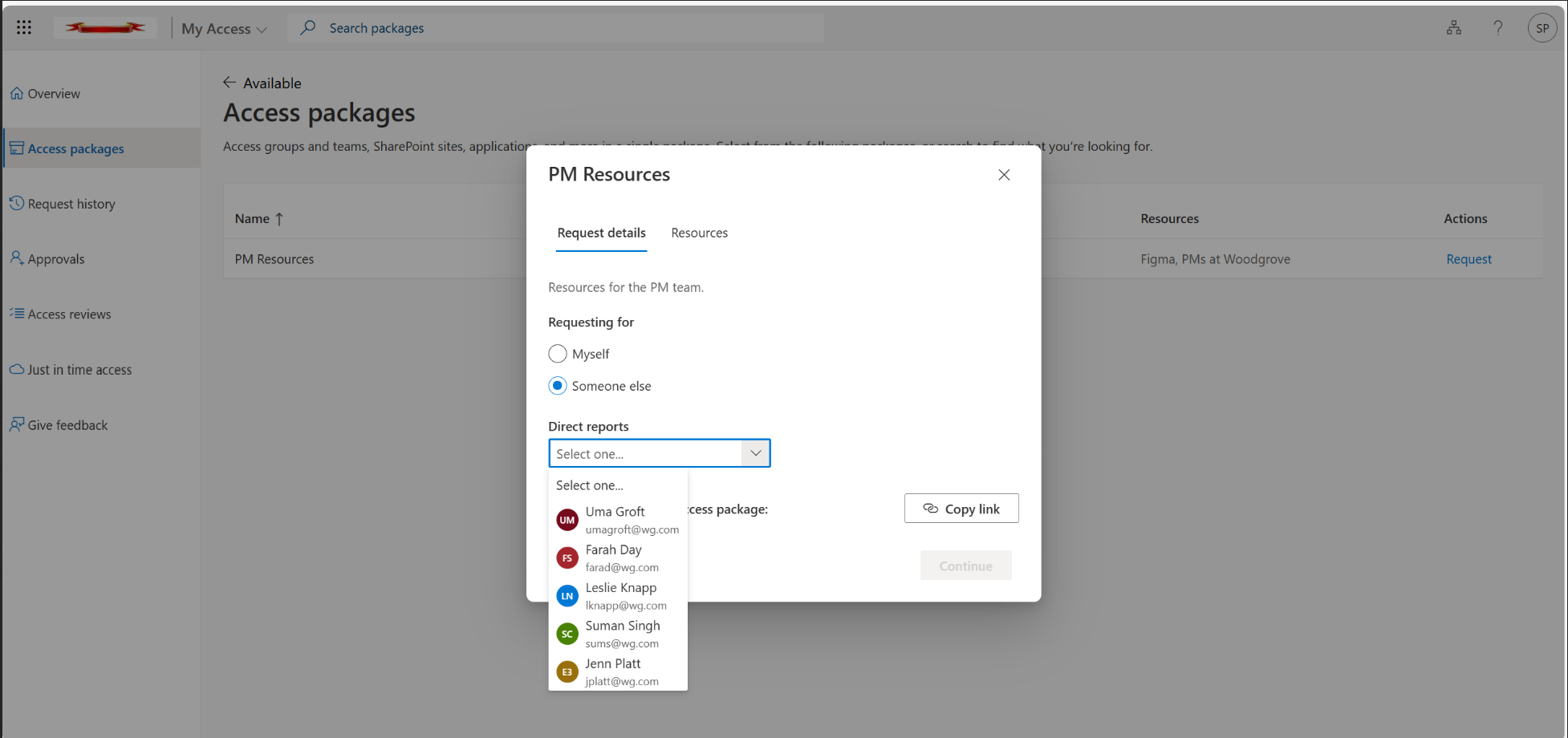Click Request for PM Resources package
Screen dimensions: 1568x738
click(1468, 258)
